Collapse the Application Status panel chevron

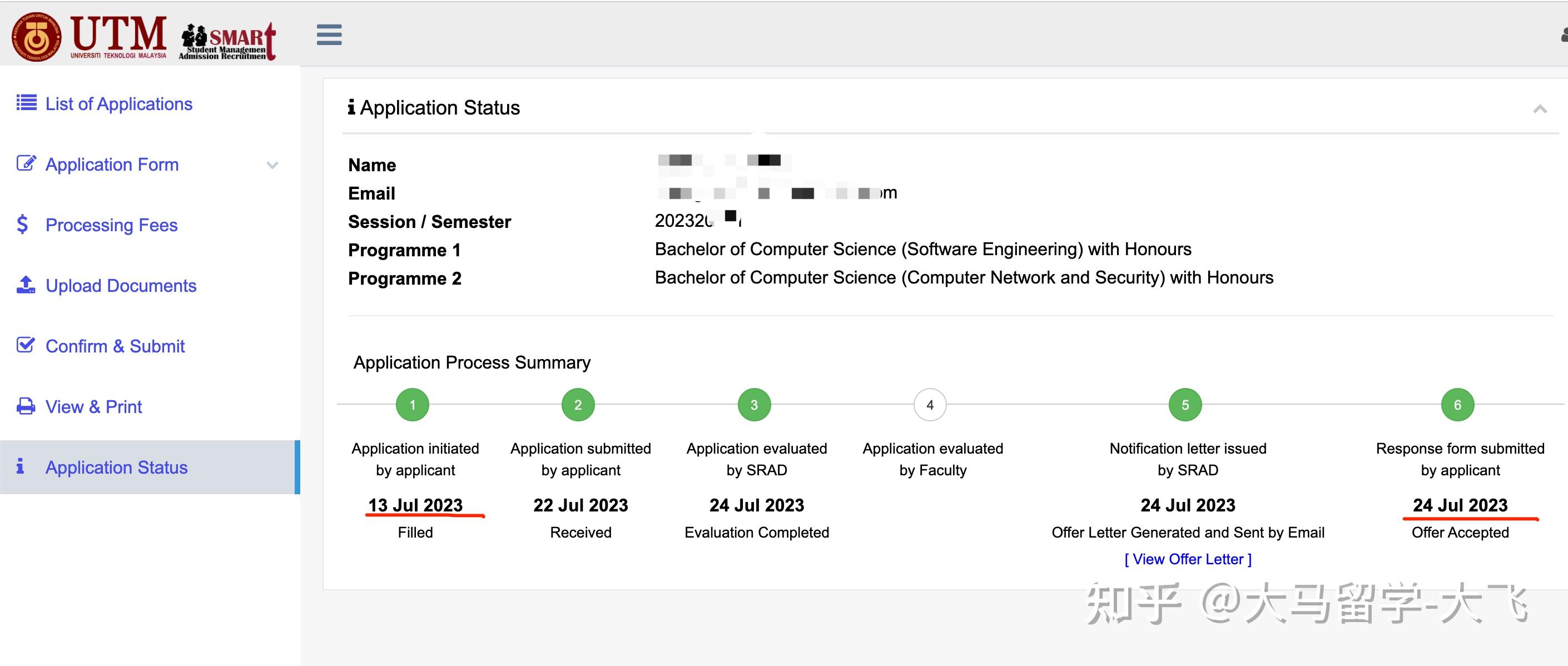coord(1540,109)
